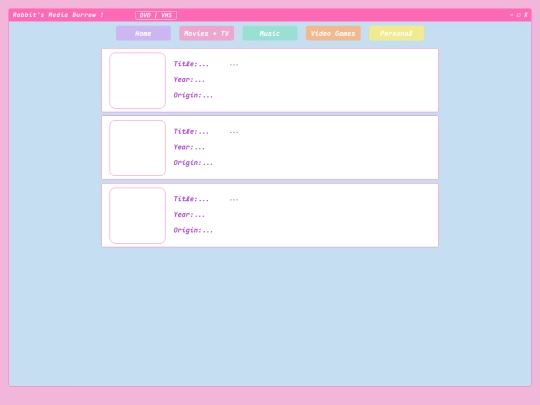Click the "Origin:..." text in the third card
The width and height of the screenshot is (540, 405).
click(193, 230)
